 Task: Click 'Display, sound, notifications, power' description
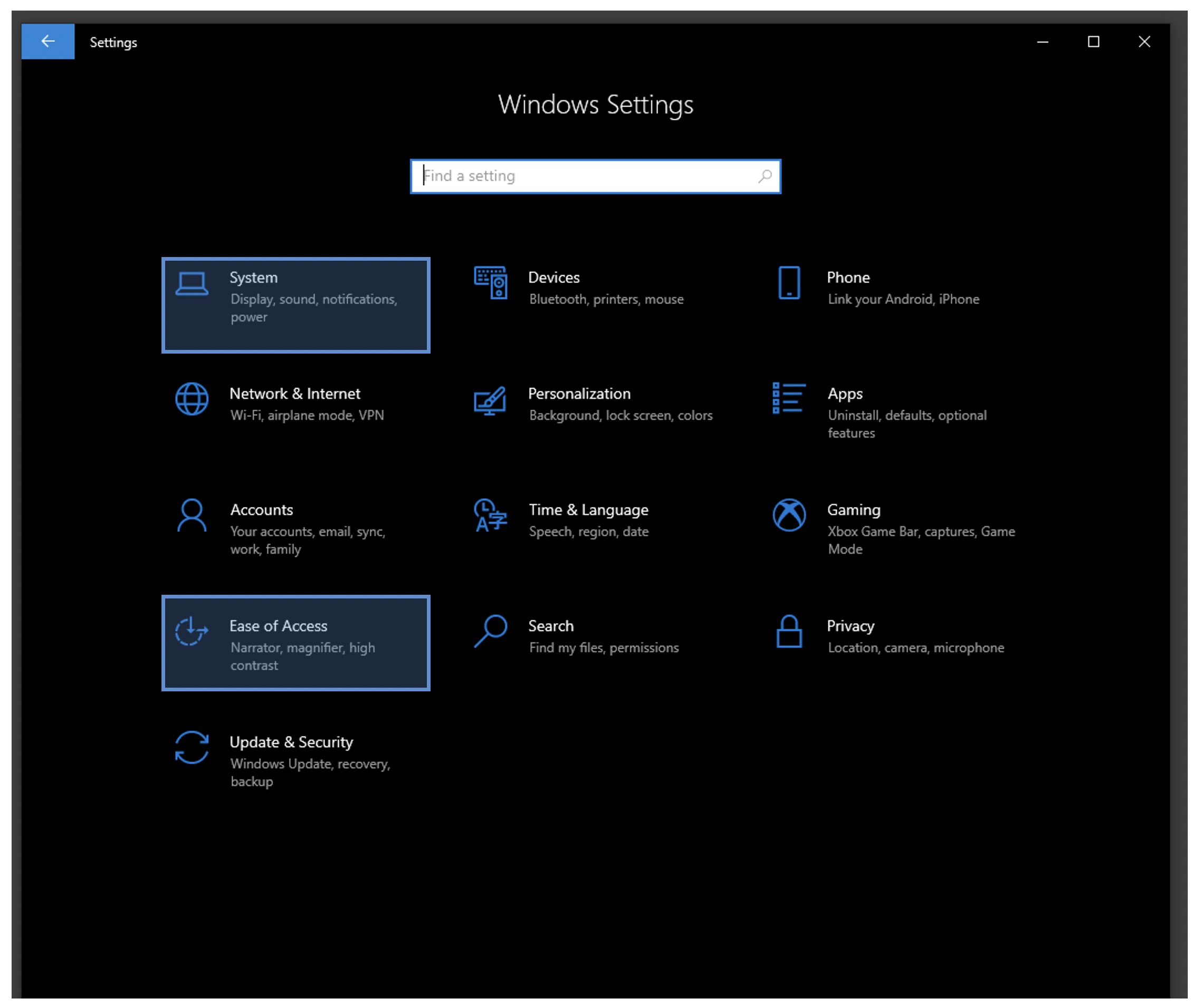[x=313, y=309]
